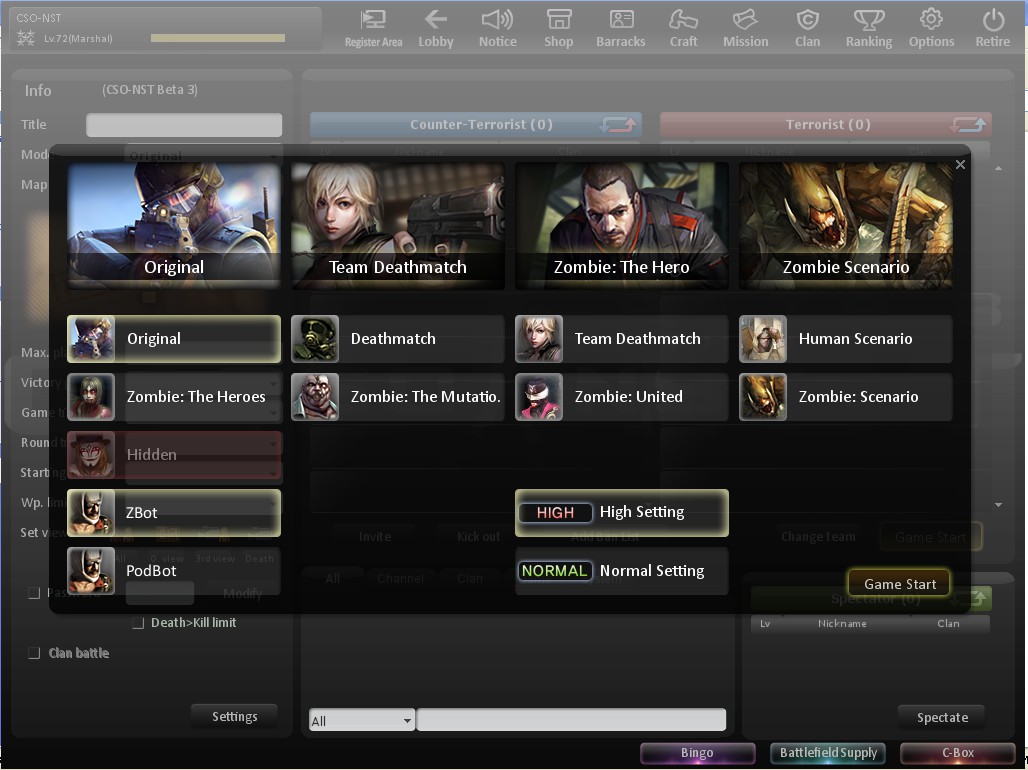Select the Zombie Scenario banner
1028x770 pixels.
[x=846, y=226]
